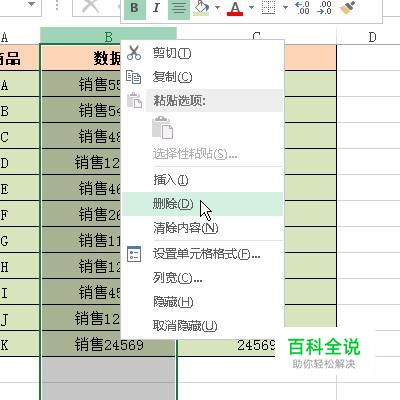Select 选择性粘贴(S)... menu entry
This screenshot has width=400, height=400.
(203, 154)
